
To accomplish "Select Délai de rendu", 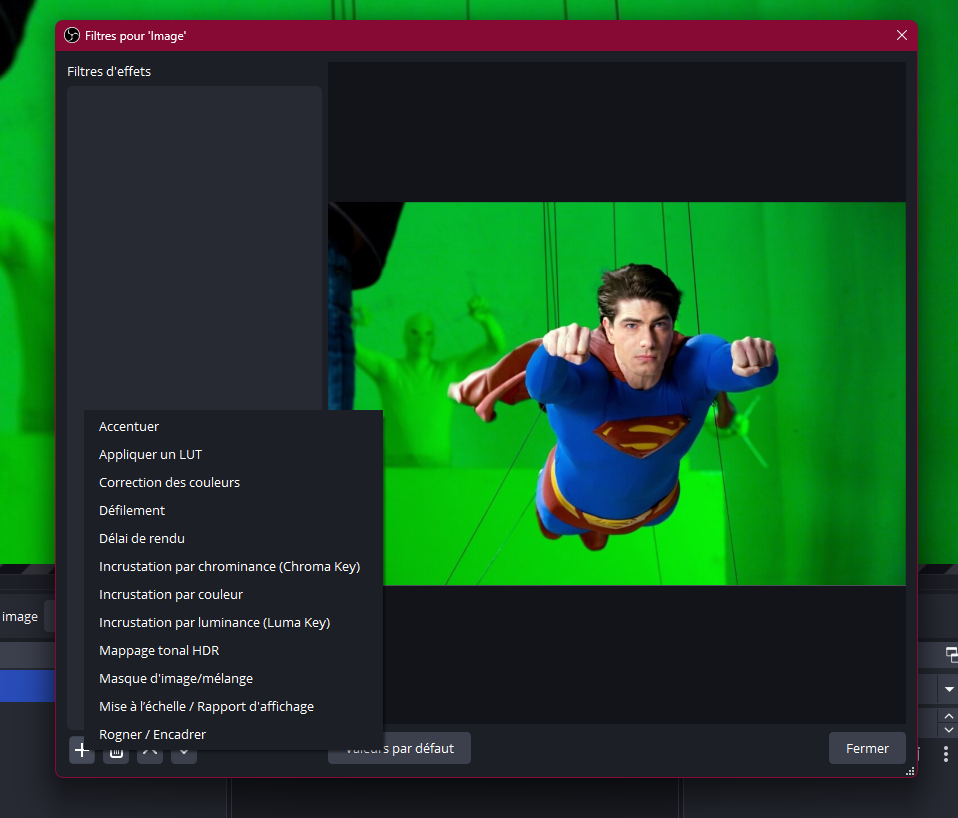I will tap(233, 539).
